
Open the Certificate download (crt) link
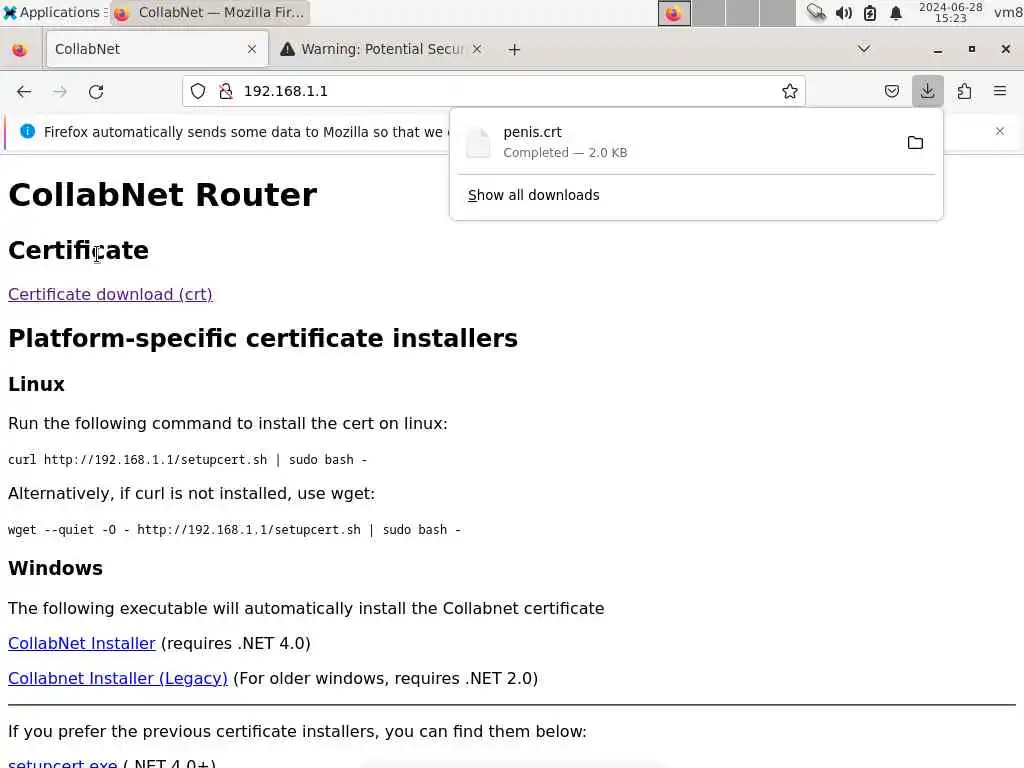tap(110, 295)
